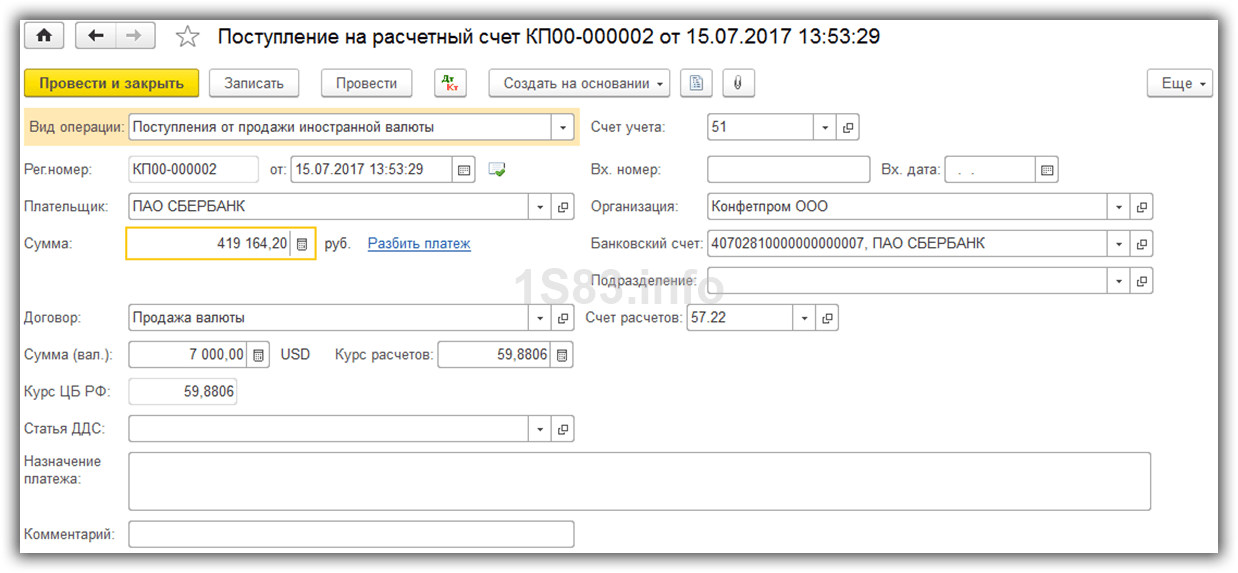The width and height of the screenshot is (1238, 573).
Task: Open the Еще menu
Action: 1179,83
